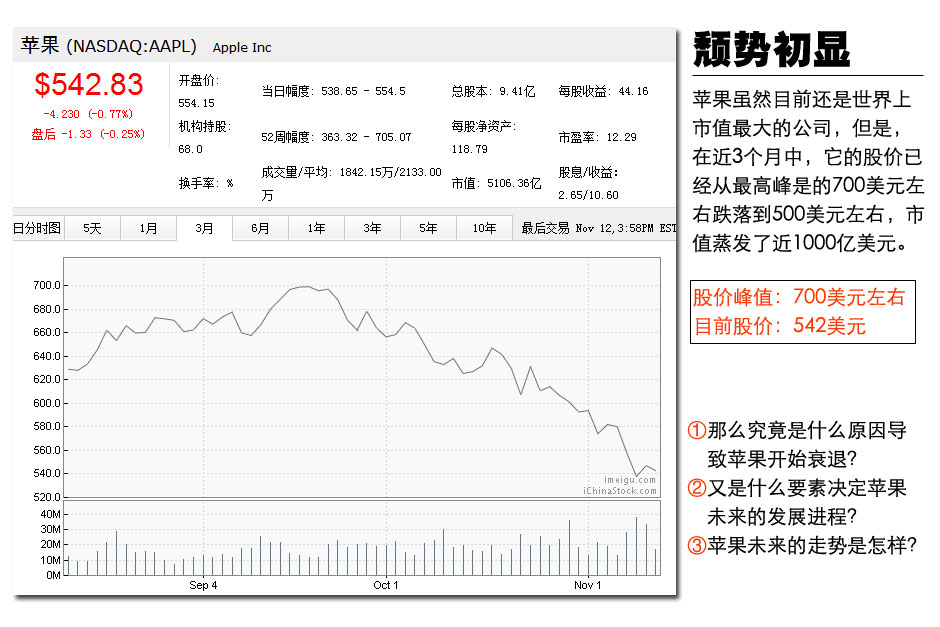Click question ① about 苹果开始衰退
This screenshot has height=627, width=940.
797,445
